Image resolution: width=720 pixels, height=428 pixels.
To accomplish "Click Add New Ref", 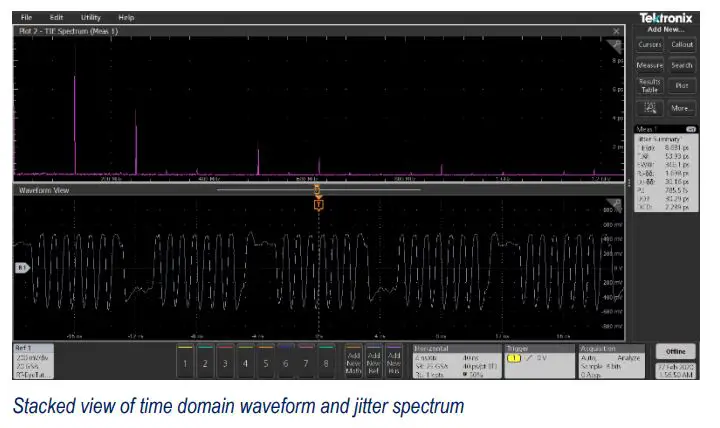I will 373,361.
